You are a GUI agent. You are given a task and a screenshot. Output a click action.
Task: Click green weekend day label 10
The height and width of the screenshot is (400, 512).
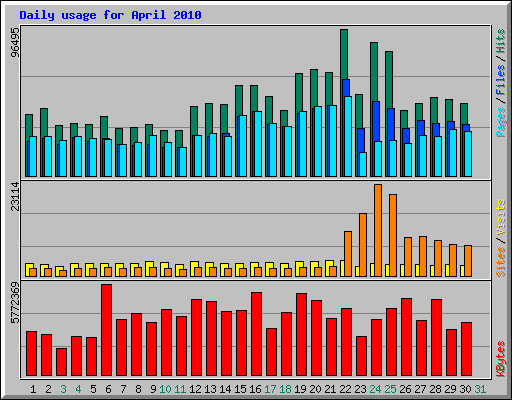[165, 389]
